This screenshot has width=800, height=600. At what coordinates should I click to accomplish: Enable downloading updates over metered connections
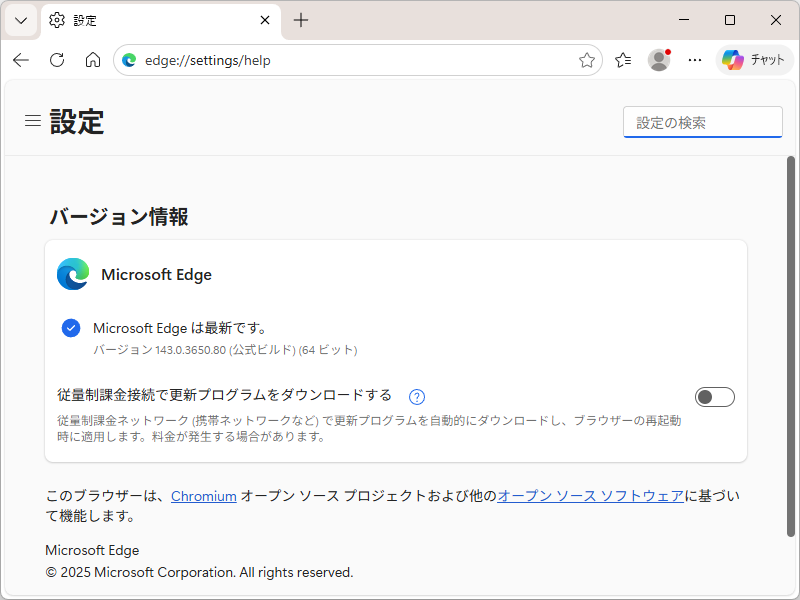[x=714, y=397]
